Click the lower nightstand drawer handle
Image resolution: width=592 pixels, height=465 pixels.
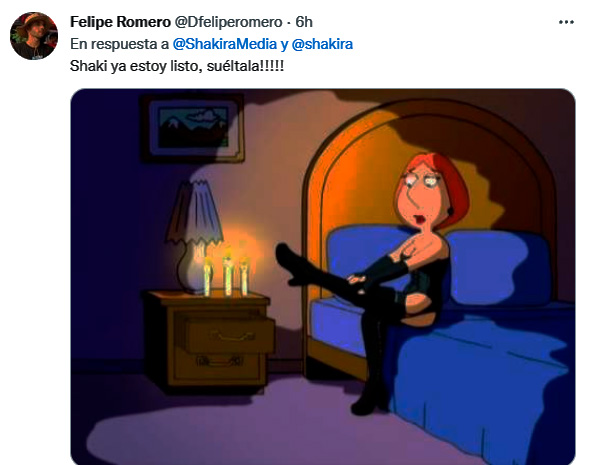pos(219,361)
